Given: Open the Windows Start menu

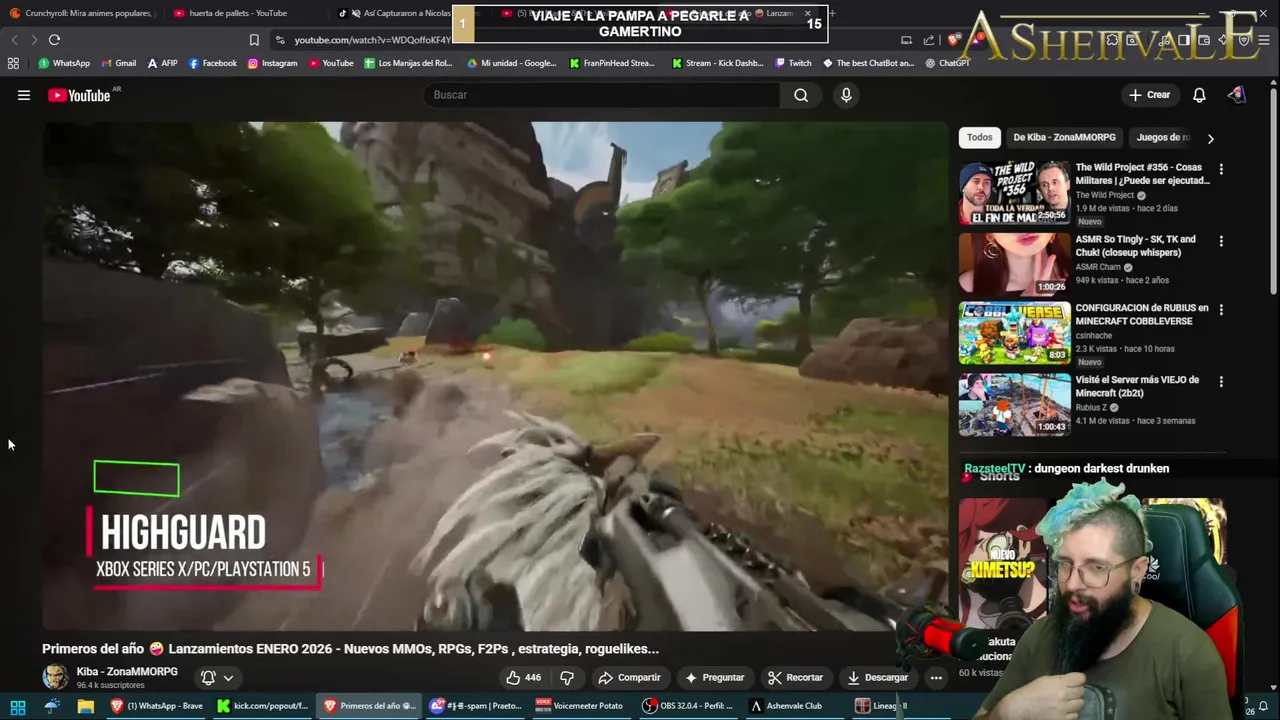Looking at the screenshot, I should [18, 706].
